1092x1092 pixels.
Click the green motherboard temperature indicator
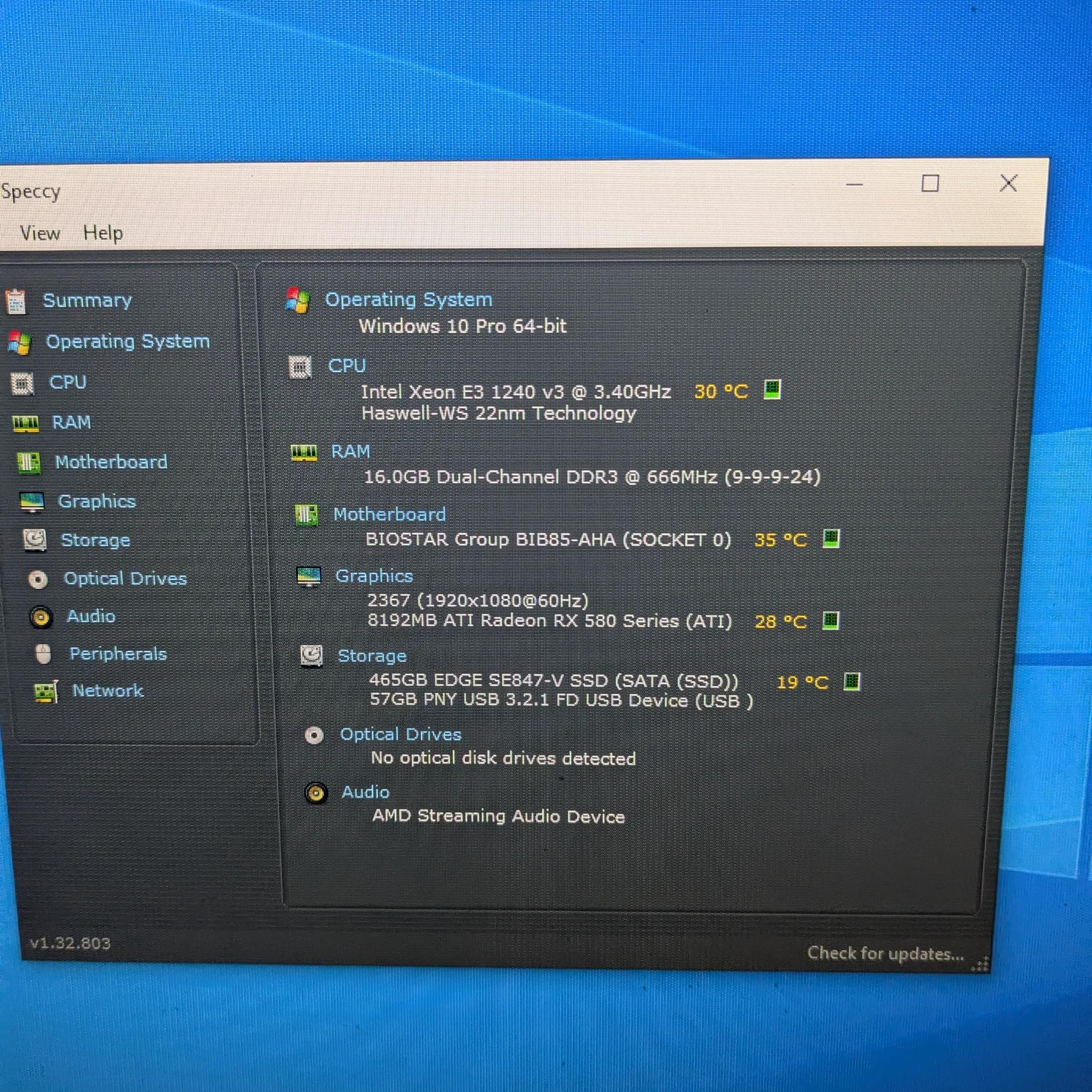pyautogui.click(x=831, y=538)
